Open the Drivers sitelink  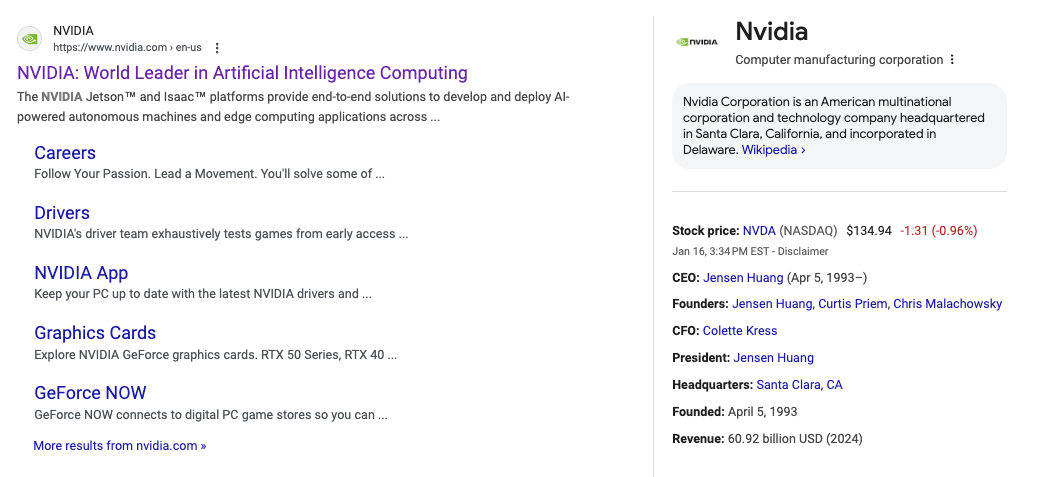[x=62, y=213]
